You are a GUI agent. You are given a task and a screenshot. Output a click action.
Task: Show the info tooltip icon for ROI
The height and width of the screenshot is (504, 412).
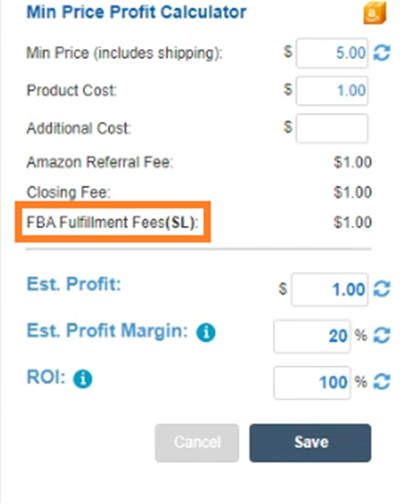(83, 379)
